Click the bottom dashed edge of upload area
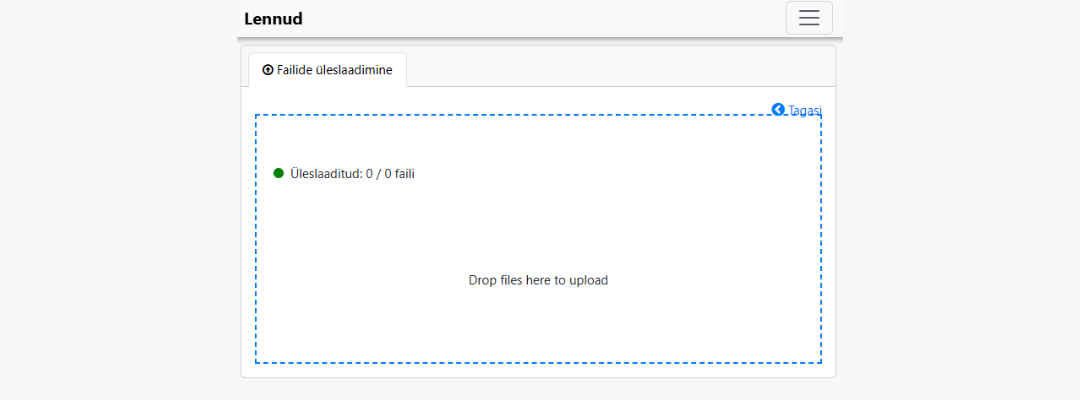This screenshot has width=1080, height=400. point(538,363)
